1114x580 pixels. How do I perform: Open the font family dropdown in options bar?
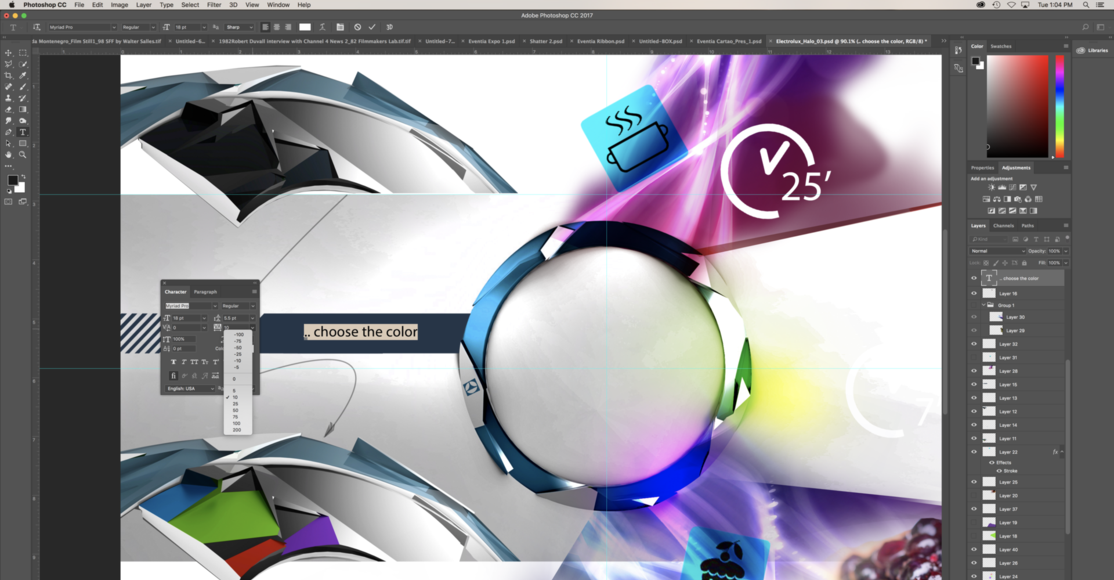[113, 27]
